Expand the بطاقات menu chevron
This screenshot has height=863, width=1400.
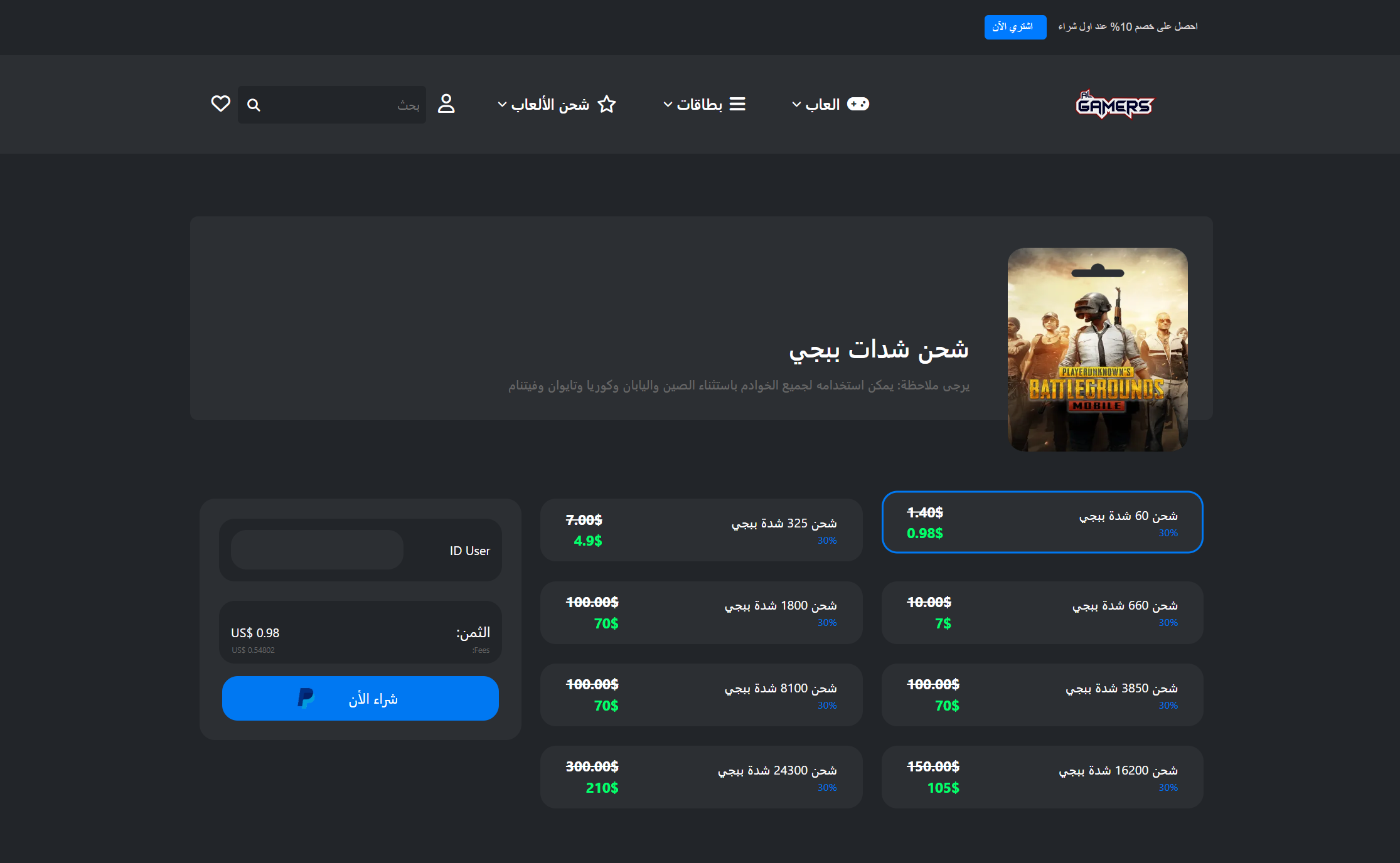click(668, 105)
